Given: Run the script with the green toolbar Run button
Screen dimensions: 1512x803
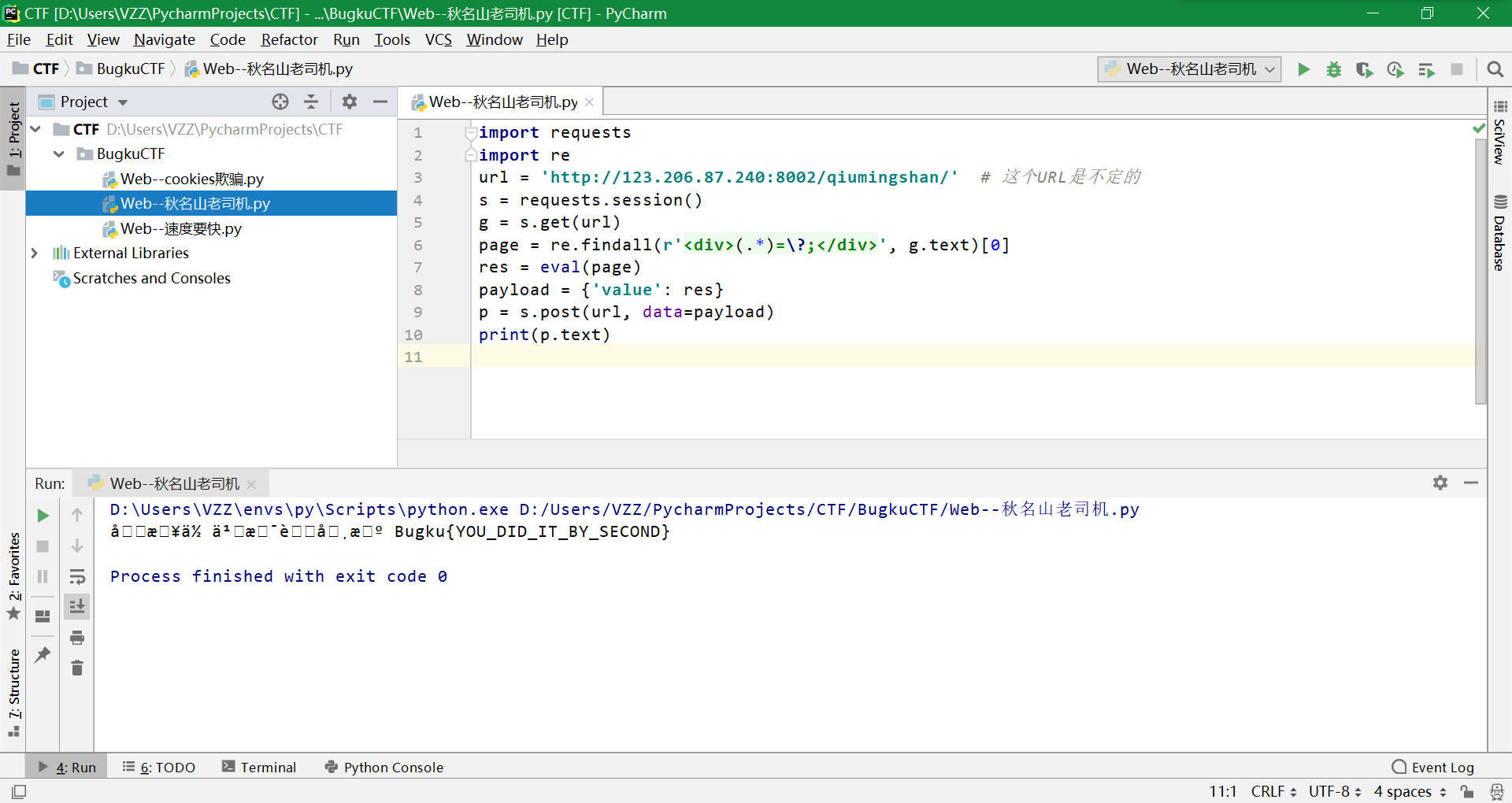Looking at the screenshot, I should 1303,69.
